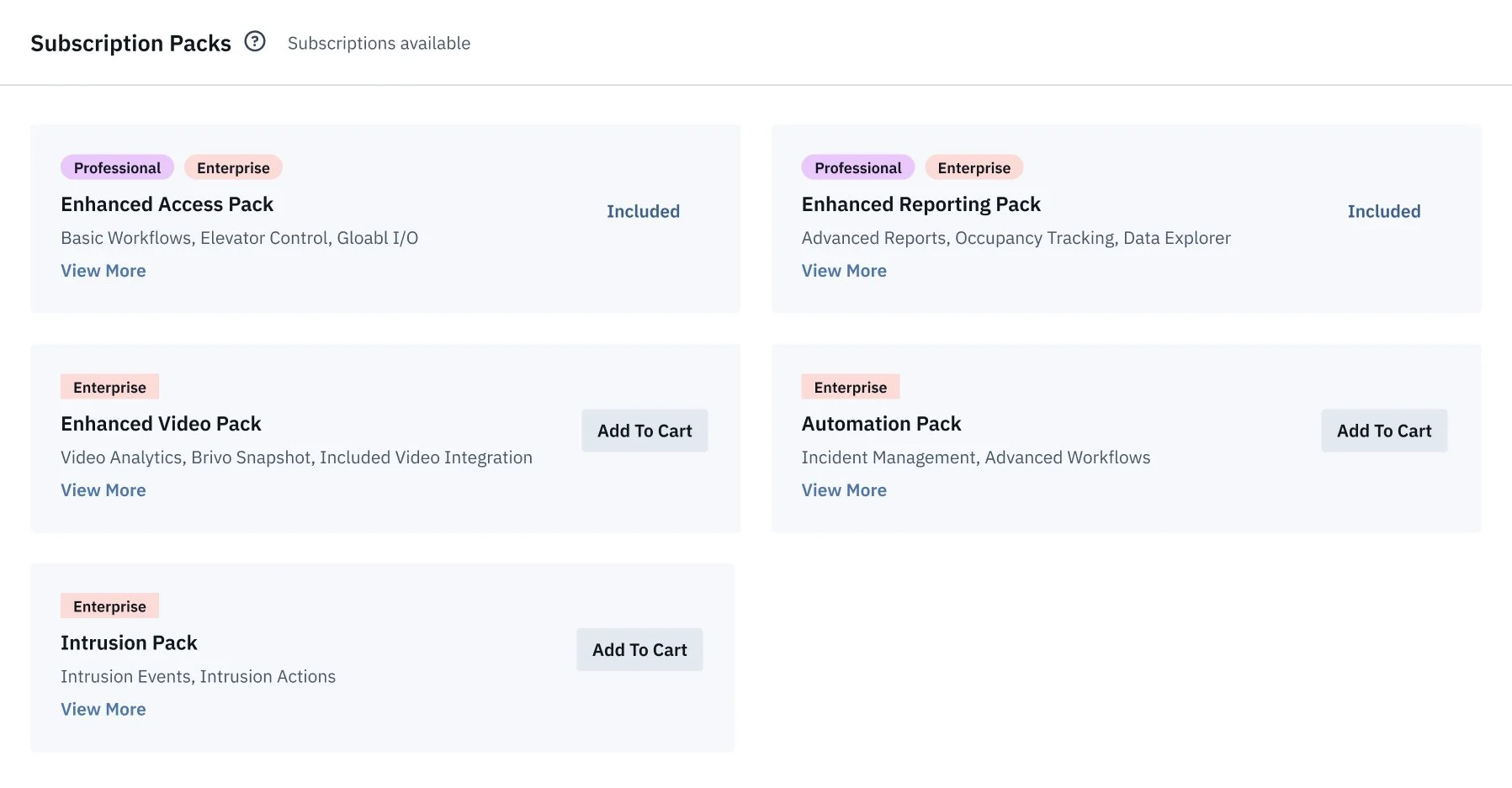Open View More under Enhanced Video Pack
The image size is (1512, 788).
click(103, 490)
